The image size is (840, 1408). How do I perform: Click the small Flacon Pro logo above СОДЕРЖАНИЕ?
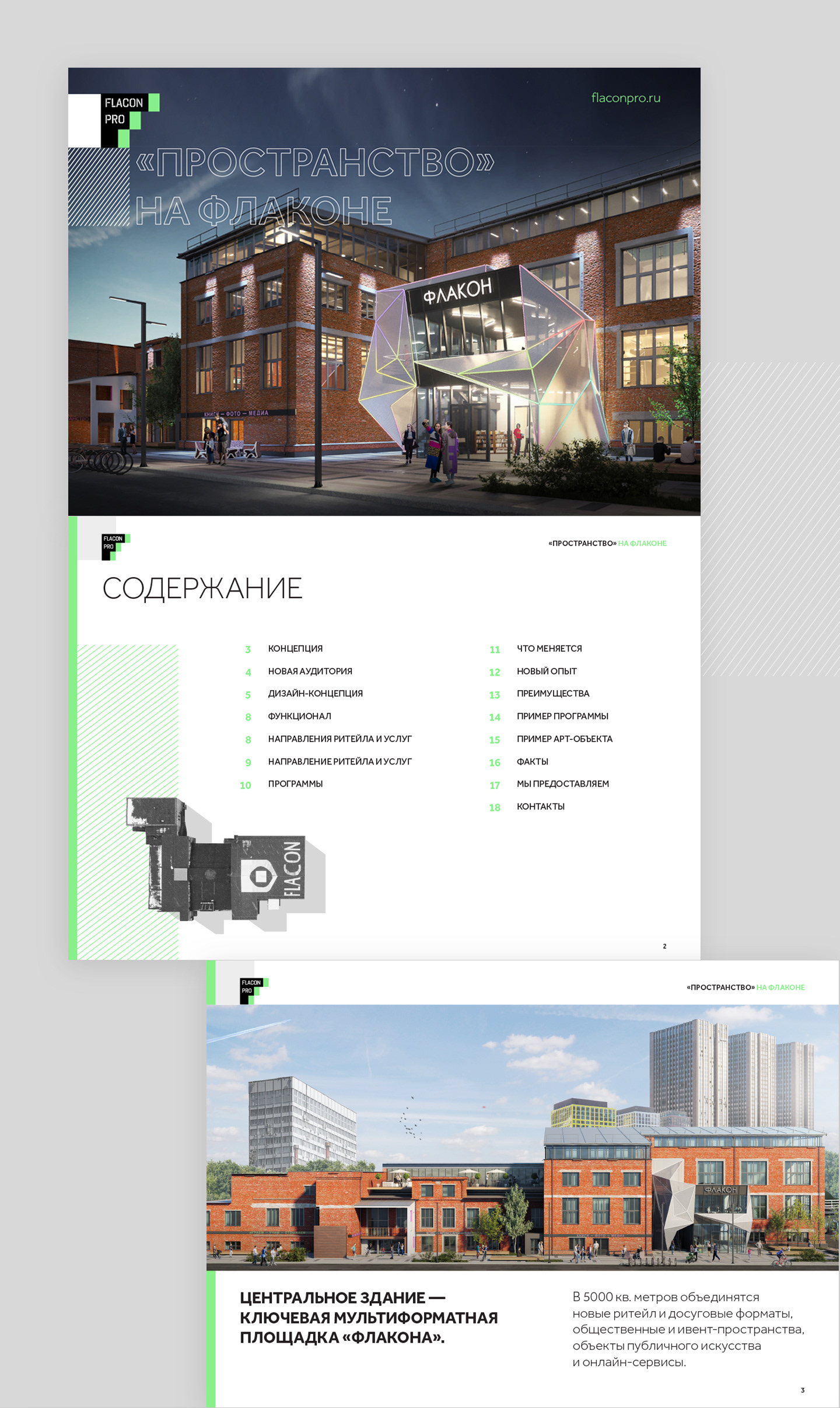coord(116,547)
